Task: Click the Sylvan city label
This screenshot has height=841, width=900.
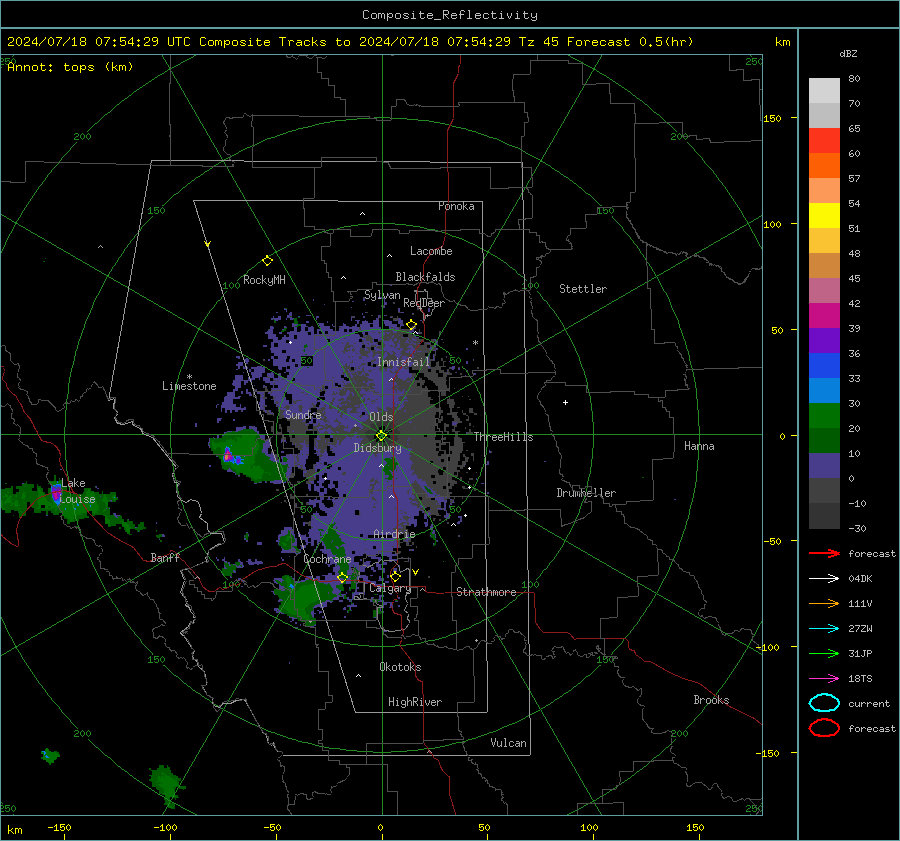Action: [x=382, y=295]
